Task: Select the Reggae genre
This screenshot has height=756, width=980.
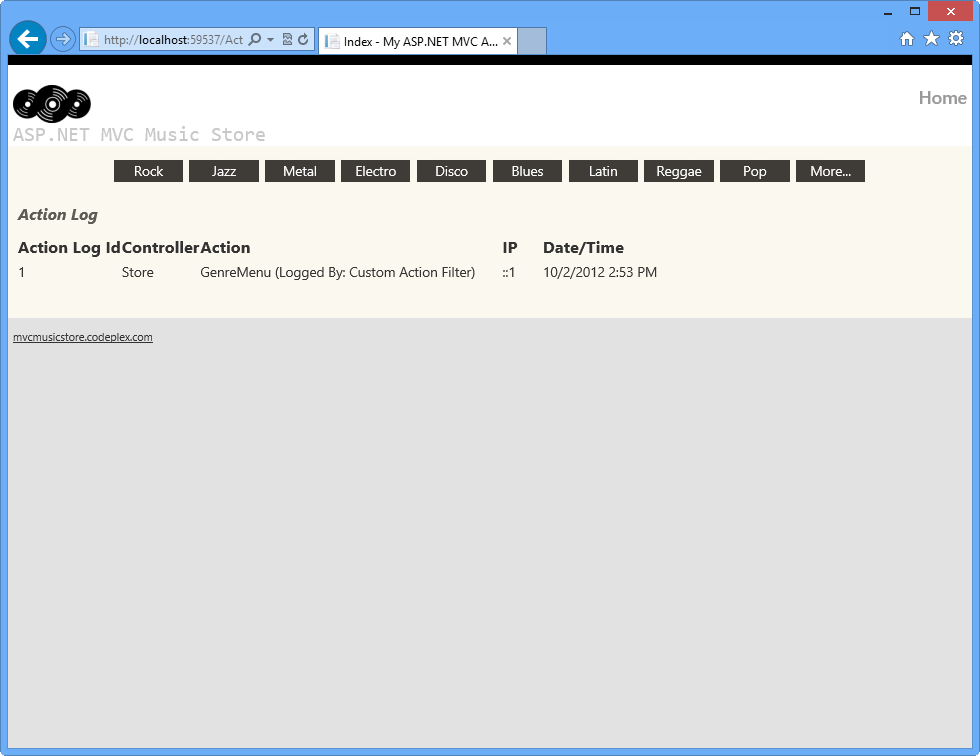Action: click(x=679, y=171)
